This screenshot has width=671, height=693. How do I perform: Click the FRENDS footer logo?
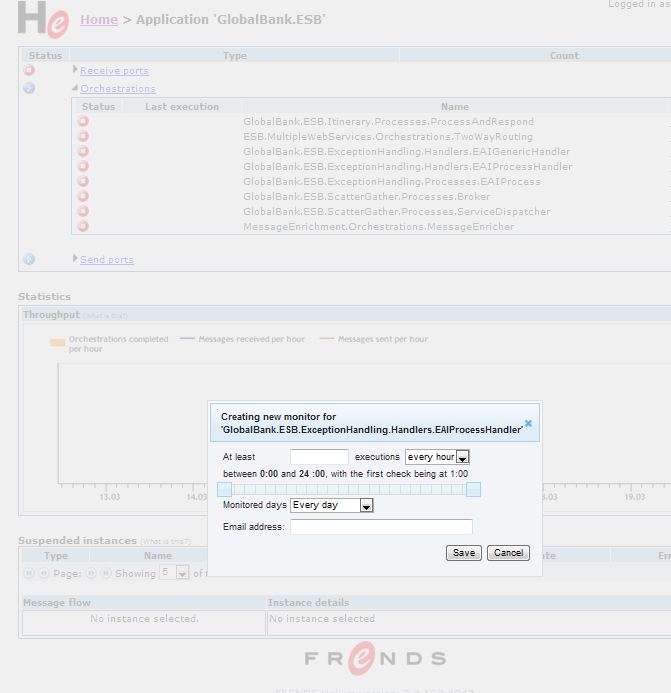click(375, 658)
